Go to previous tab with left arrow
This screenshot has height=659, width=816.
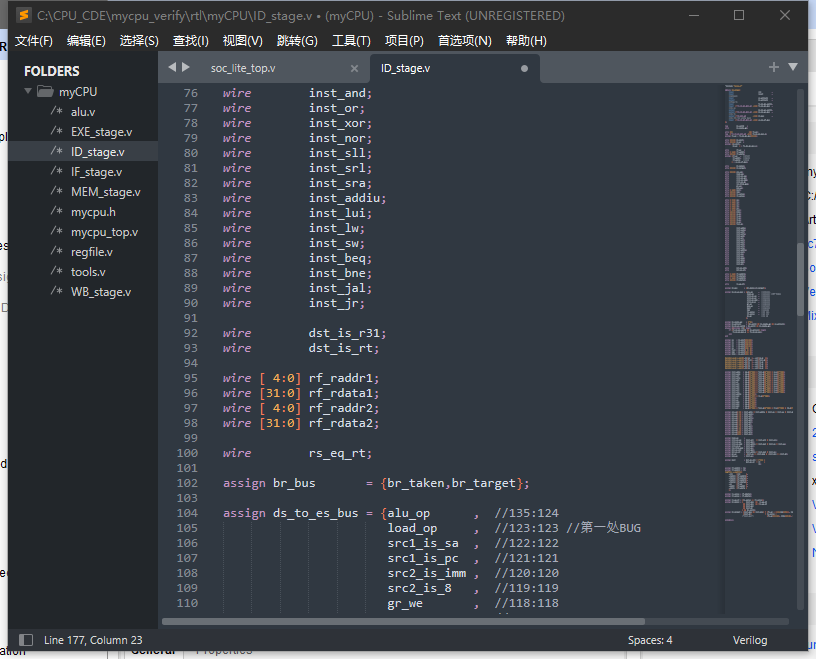[172, 67]
